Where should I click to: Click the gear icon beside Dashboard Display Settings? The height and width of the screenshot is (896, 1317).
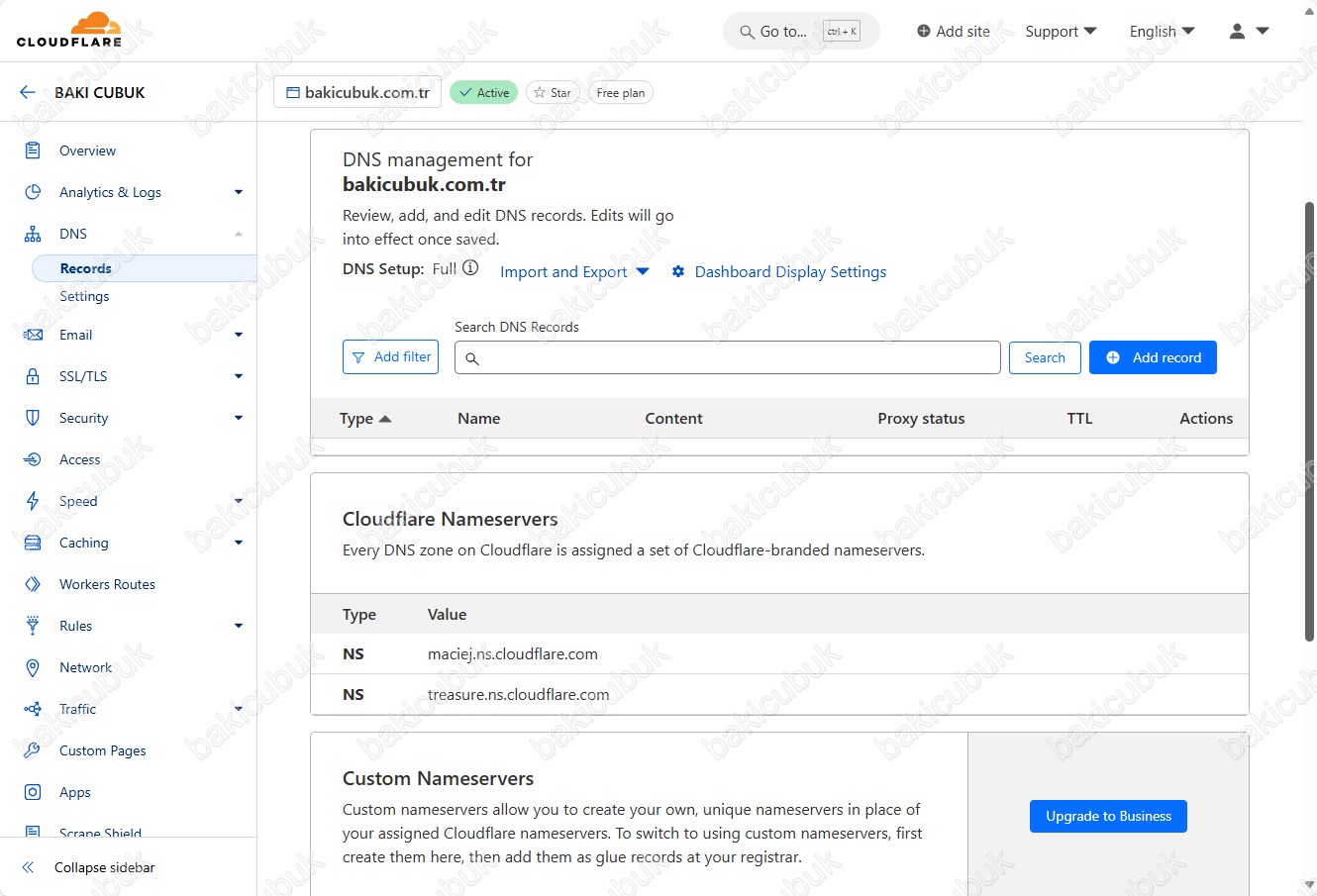pos(678,271)
